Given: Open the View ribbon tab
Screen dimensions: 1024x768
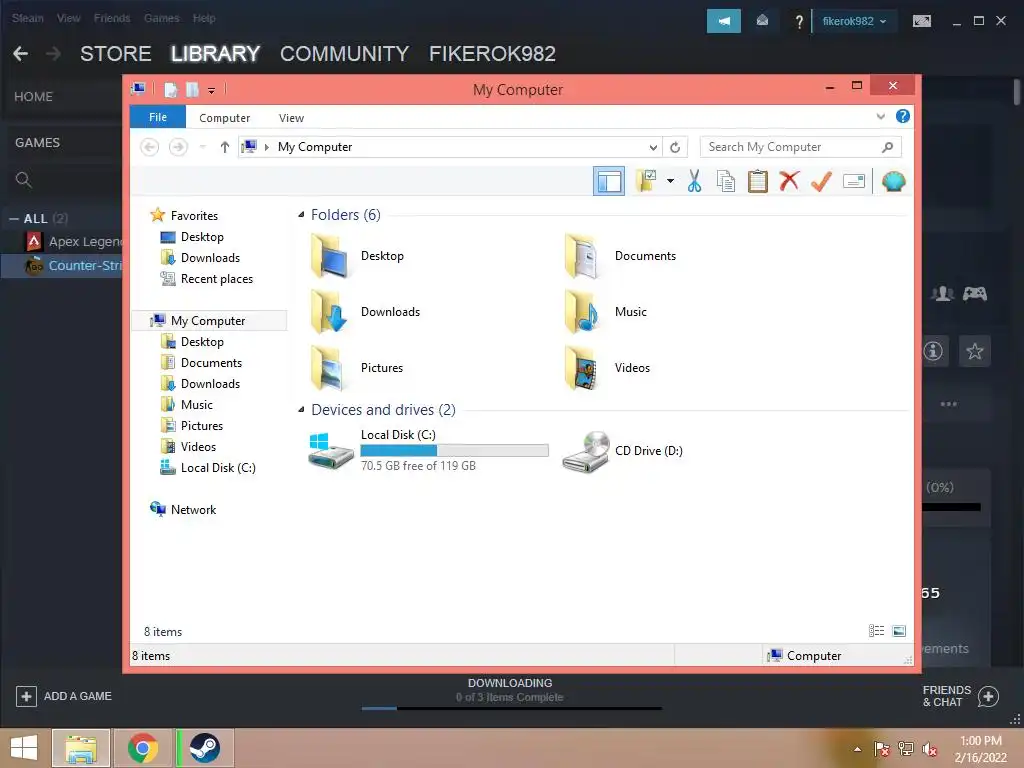Looking at the screenshot, I should pyautogui.click(x=291, y=118).
